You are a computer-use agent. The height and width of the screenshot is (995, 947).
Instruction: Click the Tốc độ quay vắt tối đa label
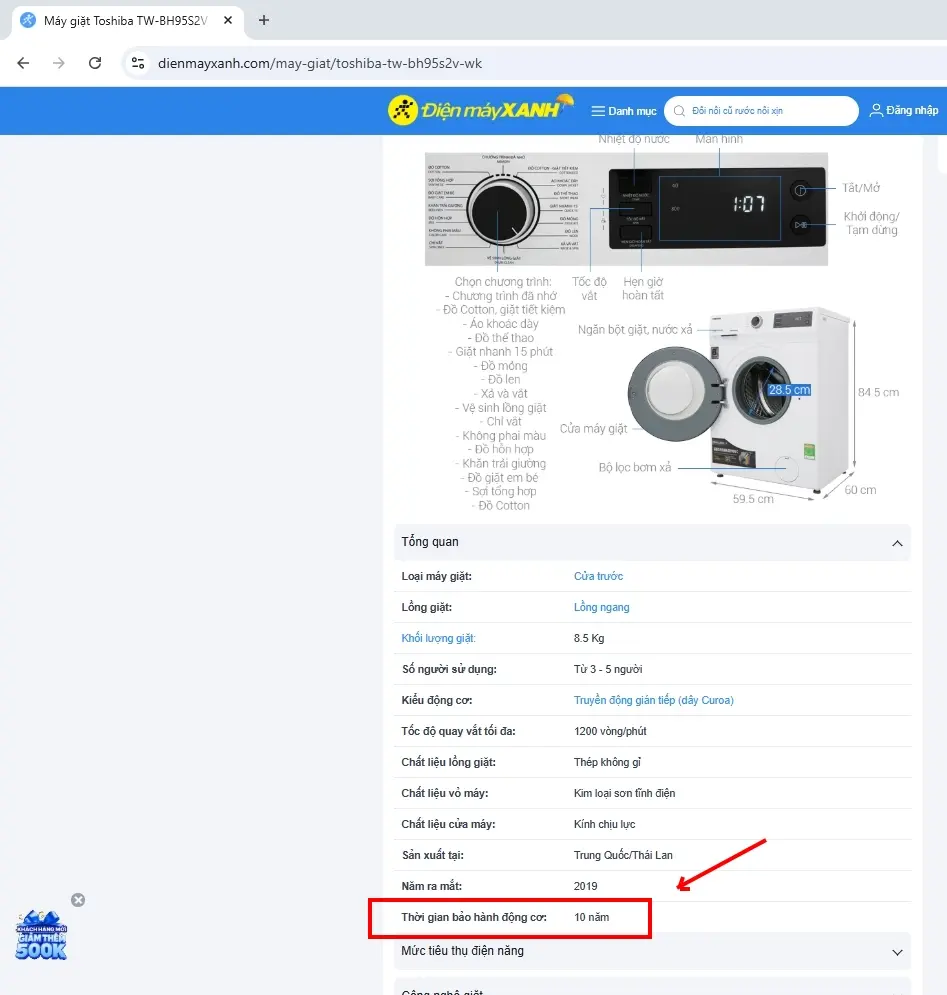[x=458, y=732]
